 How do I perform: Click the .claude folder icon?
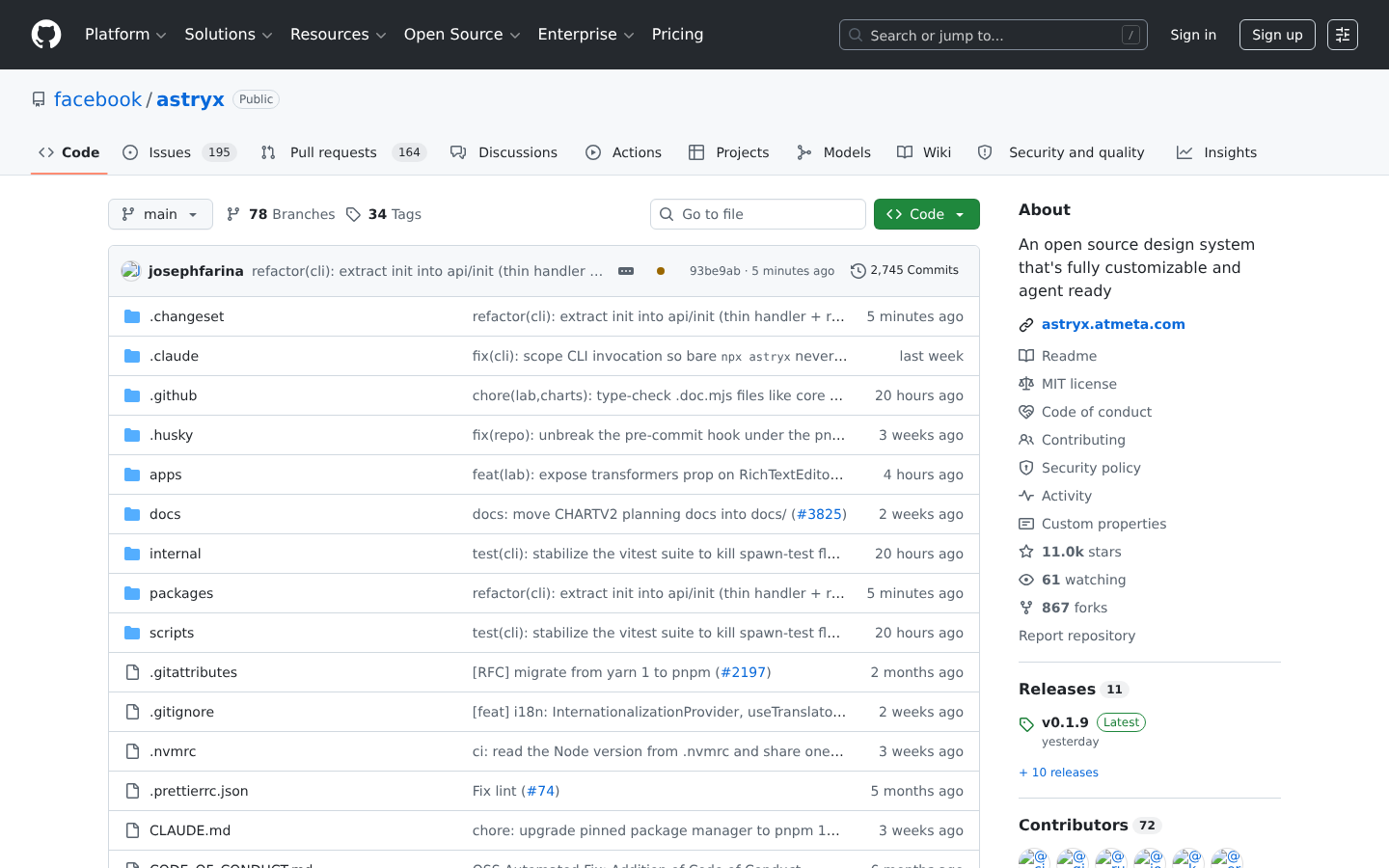coord(132,356)
